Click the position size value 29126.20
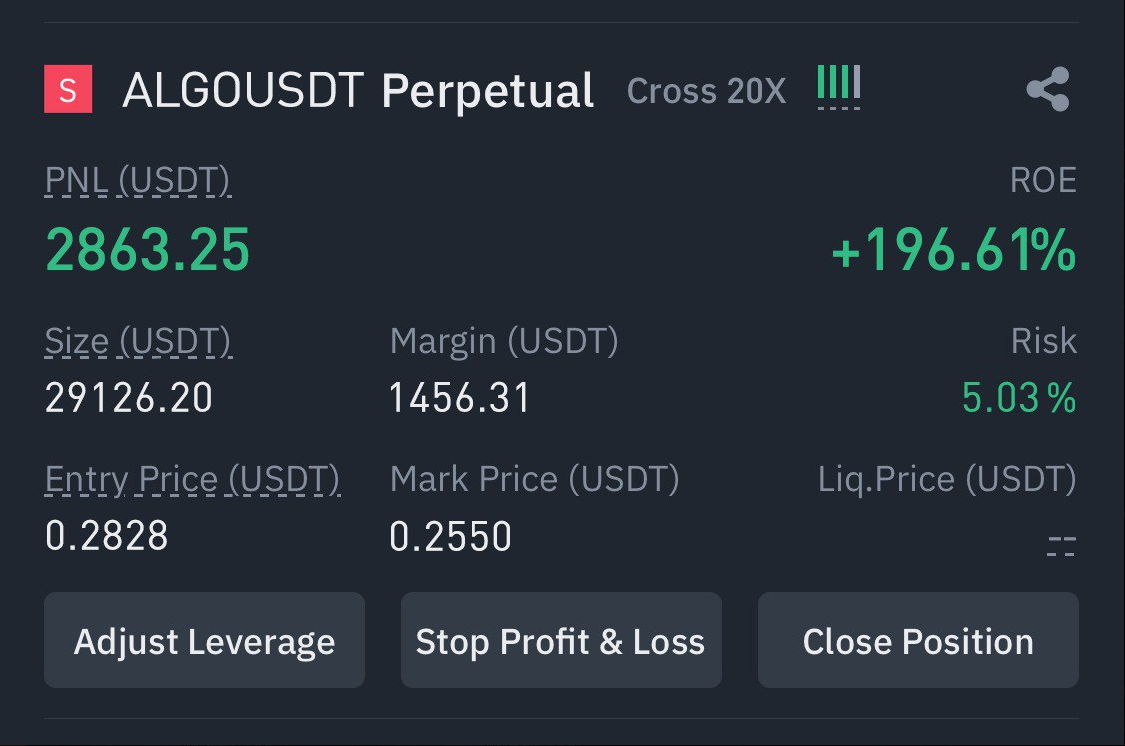Viewport: 1125px width, 746px height. pyautogui.click(x=129, y=399)
